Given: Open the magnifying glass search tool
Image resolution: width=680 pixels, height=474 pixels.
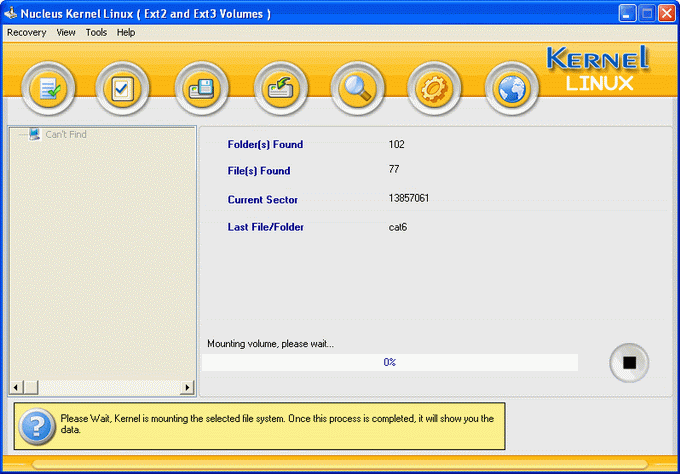Looking at the screenshot, I should (357, 88).
